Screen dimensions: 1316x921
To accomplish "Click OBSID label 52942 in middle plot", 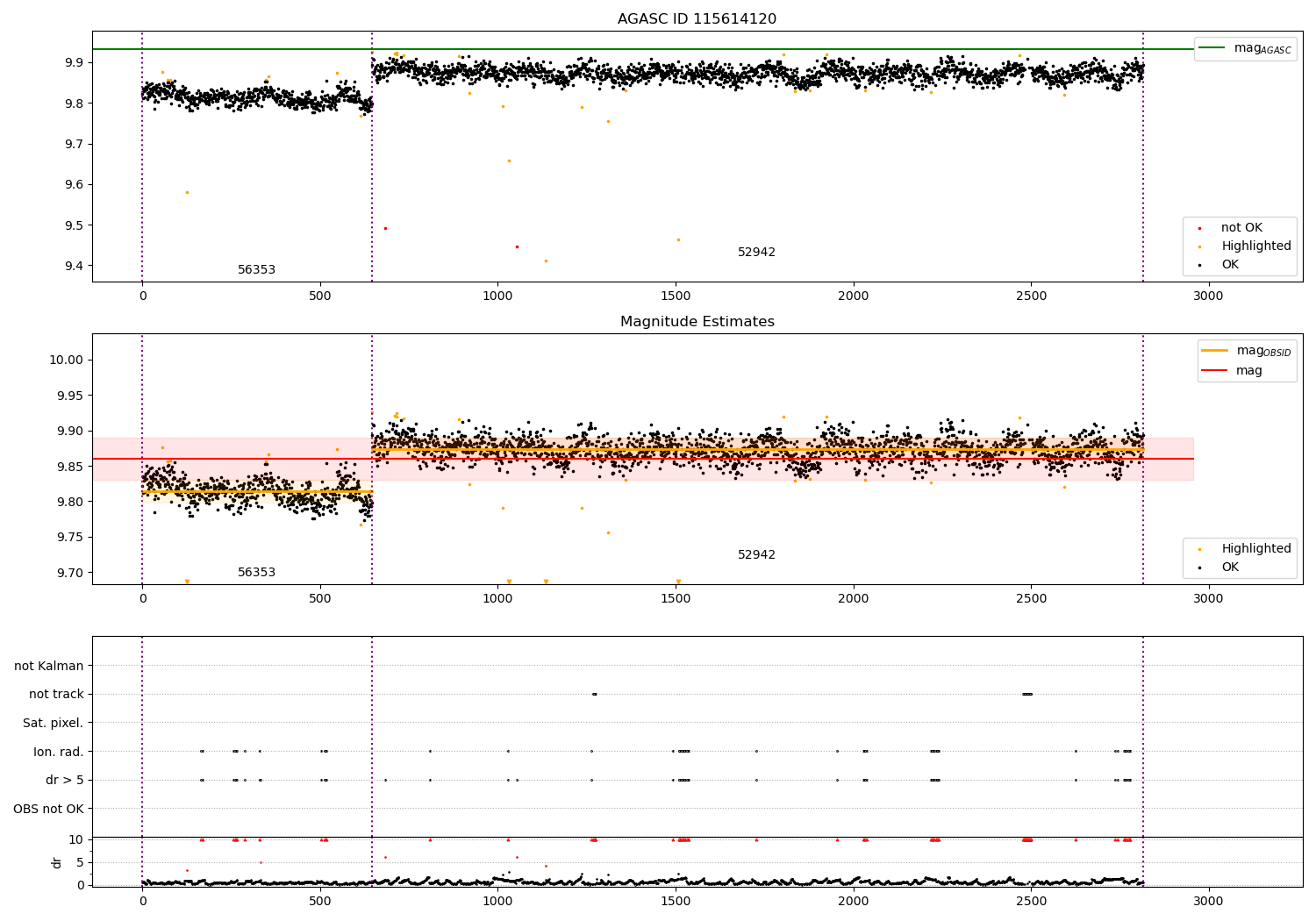I will click(x=756, y=555).
